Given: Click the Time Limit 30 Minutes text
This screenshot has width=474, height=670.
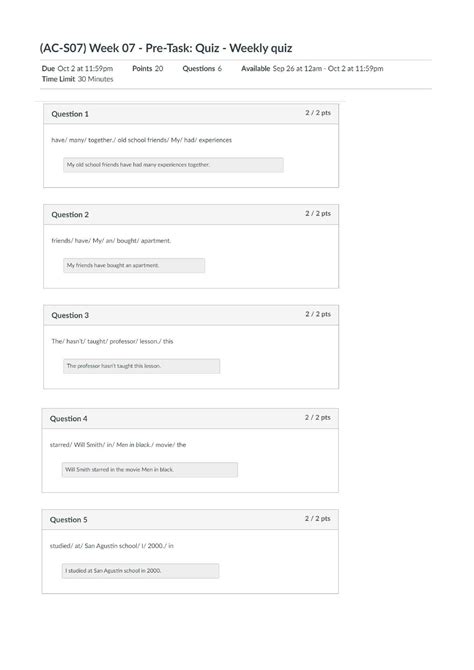Looking at the screenshot, I should (77, 79).
